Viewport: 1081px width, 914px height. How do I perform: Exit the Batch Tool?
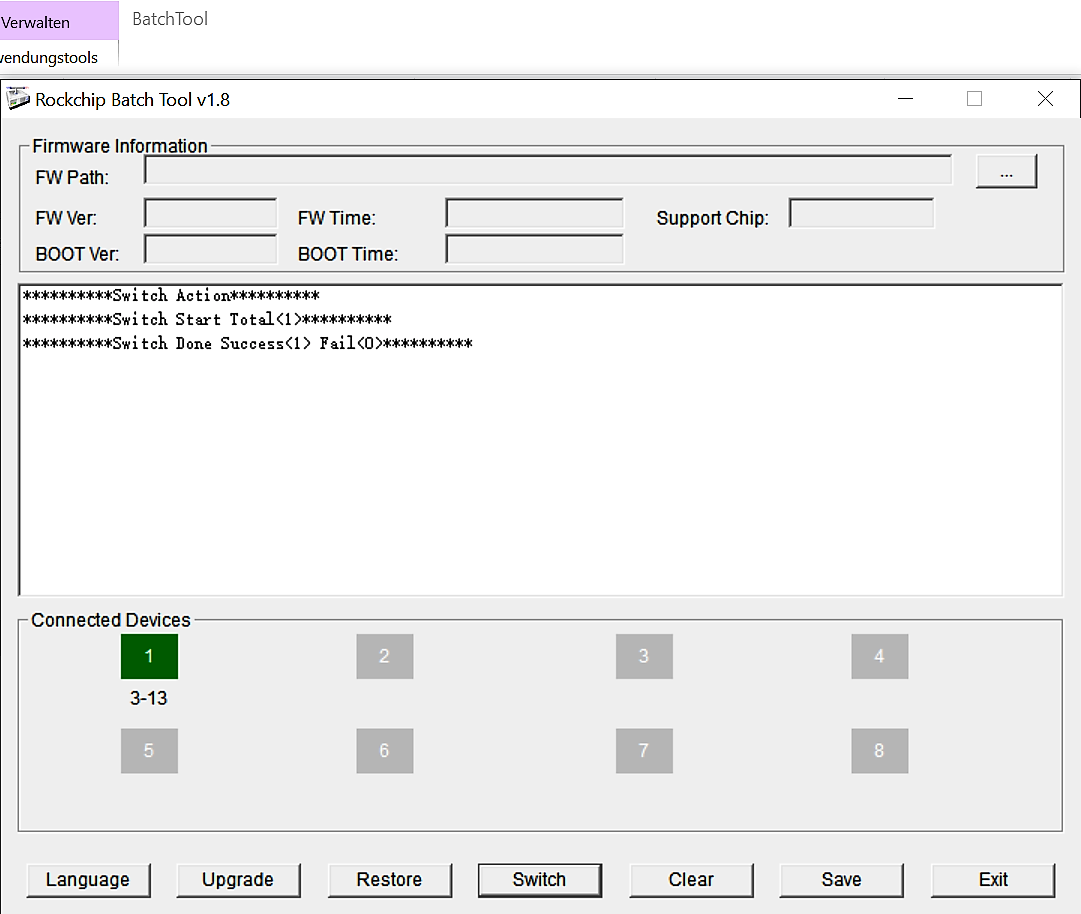(x=993, y=880)
